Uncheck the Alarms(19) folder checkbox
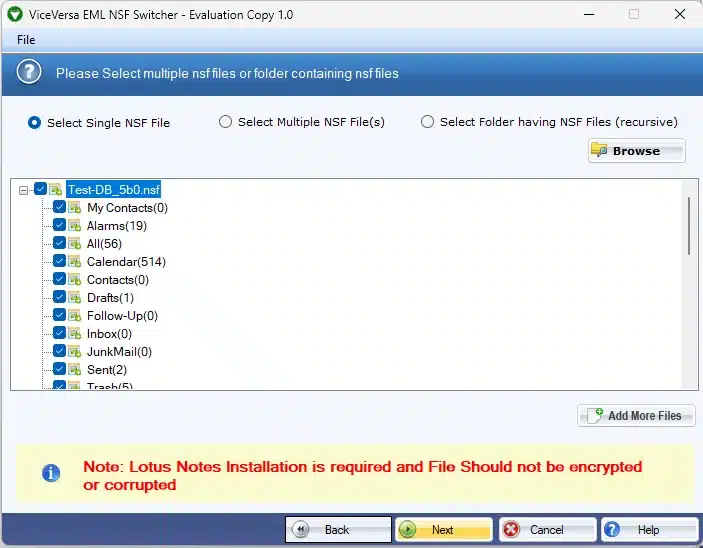This screenshot has width=703, height=548. pyautogui.click(x=59, y=226)
